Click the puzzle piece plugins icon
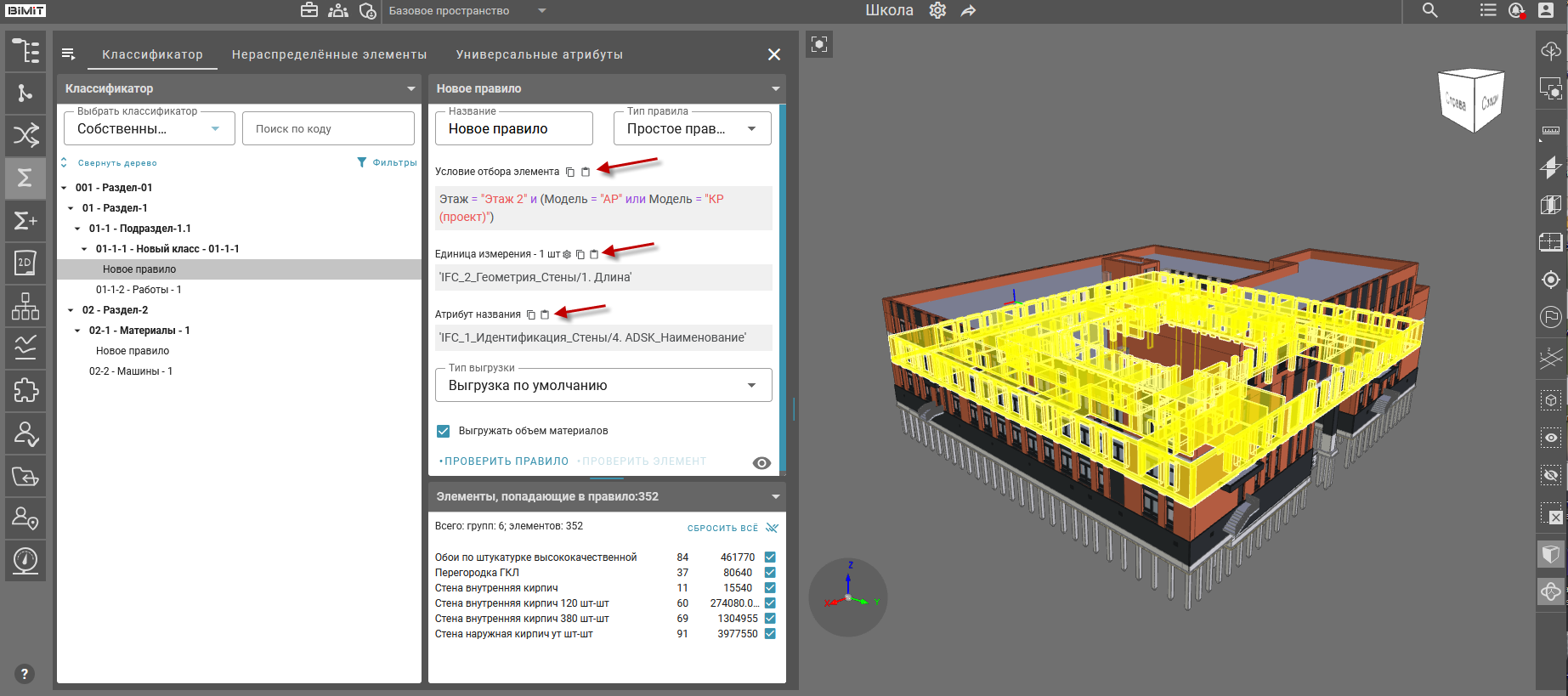 25,390
